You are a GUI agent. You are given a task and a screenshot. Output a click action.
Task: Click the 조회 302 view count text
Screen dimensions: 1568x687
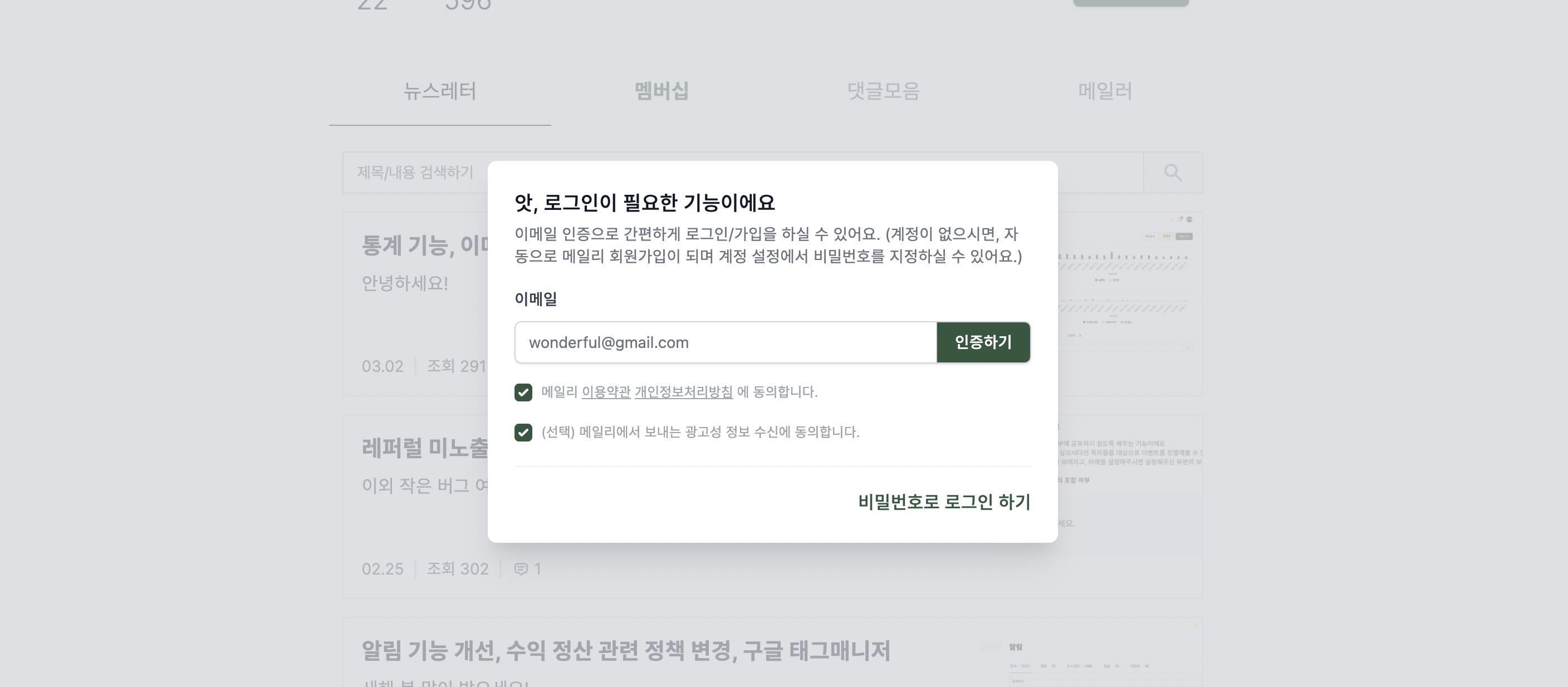458,568
